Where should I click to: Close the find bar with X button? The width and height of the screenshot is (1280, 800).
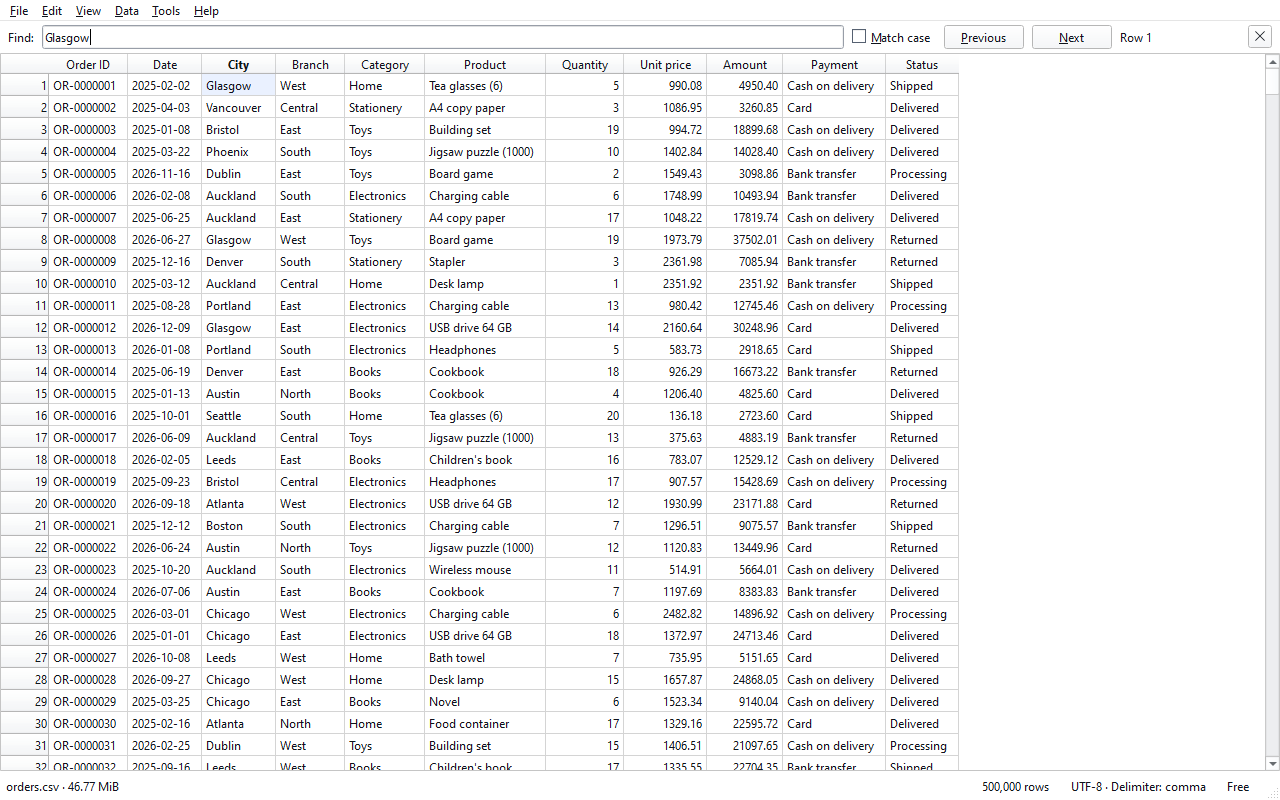[x=1260, y=37]
